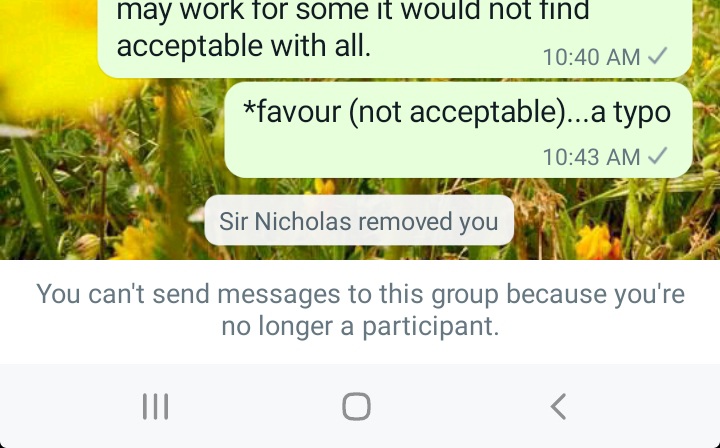This screenshot has width=720, height=448.
Task: Tap the Android home button
Action: 357,406
